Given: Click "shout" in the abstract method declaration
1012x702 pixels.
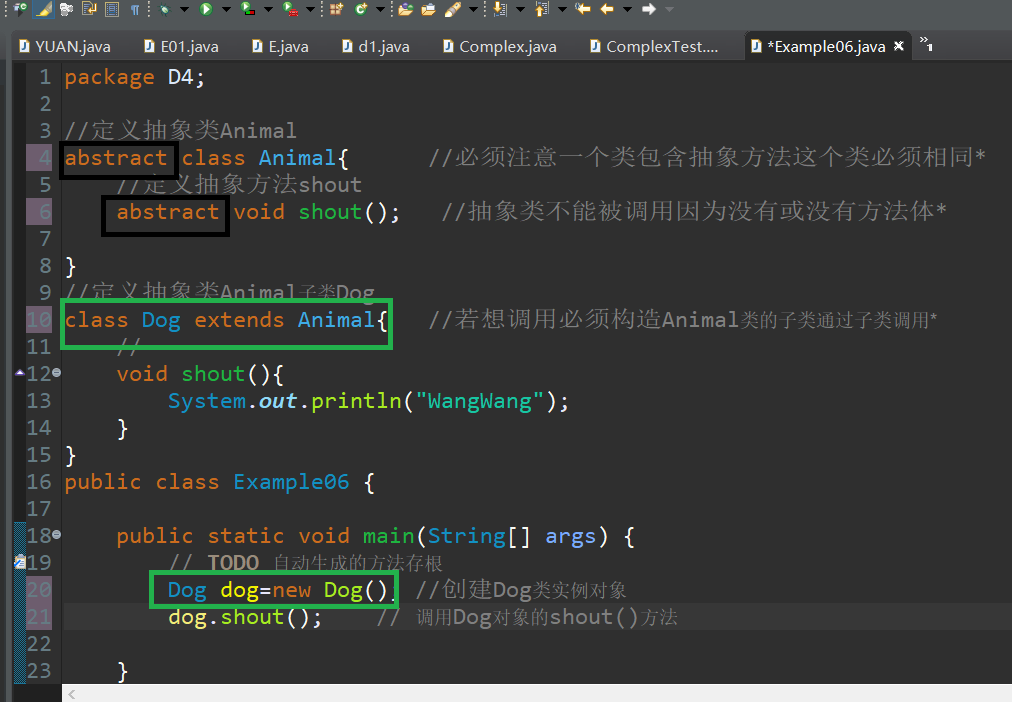Looking at the screenshot, I should coord(330,212).
